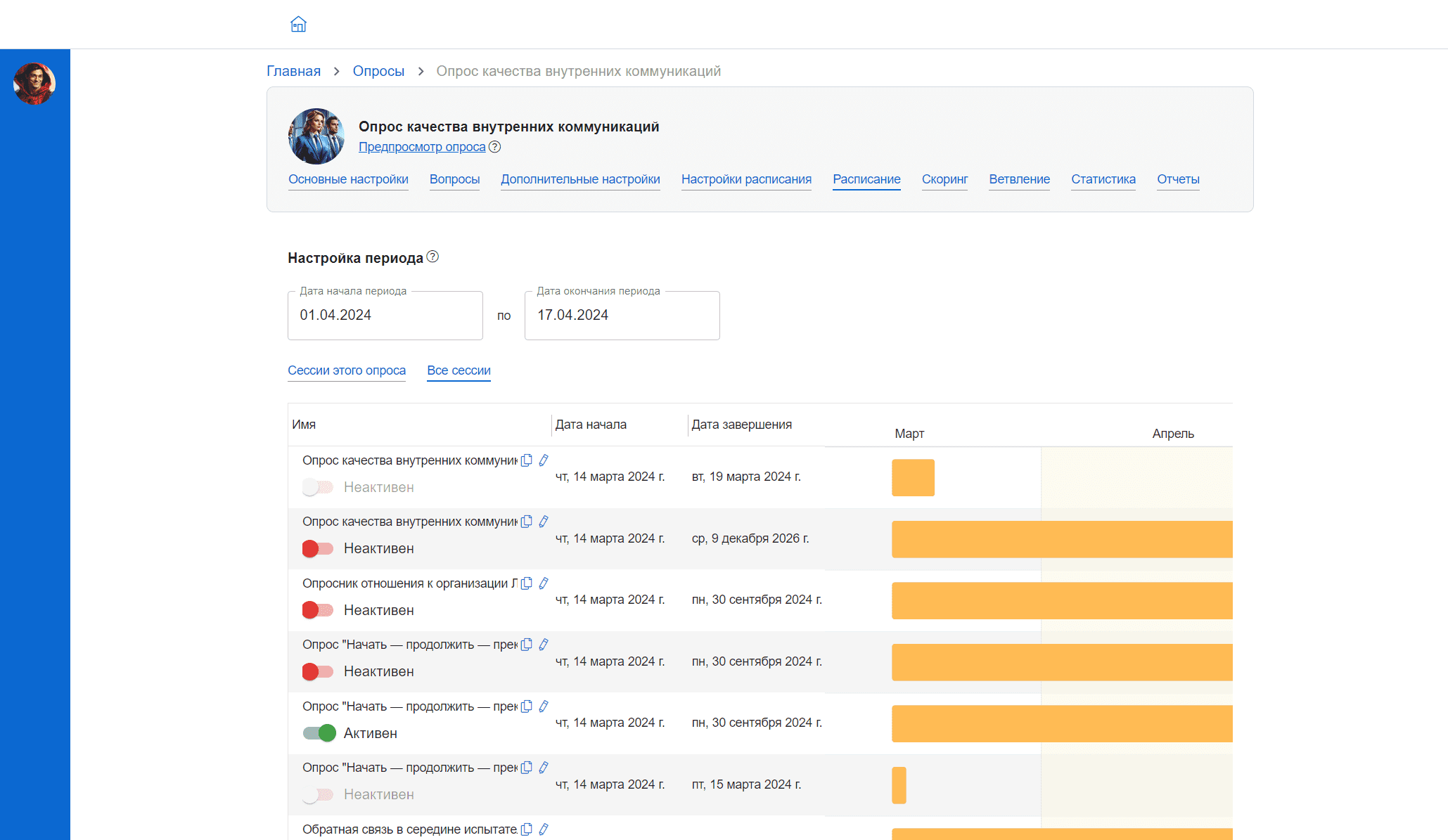Click help icon next to Настройка периода

pos(433,257)
